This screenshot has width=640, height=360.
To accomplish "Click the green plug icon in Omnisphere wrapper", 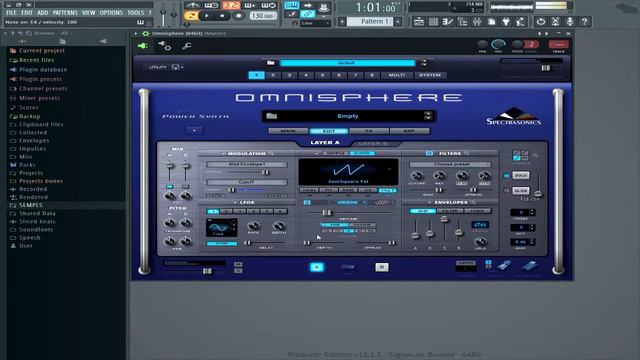I will tap(142, 46).
